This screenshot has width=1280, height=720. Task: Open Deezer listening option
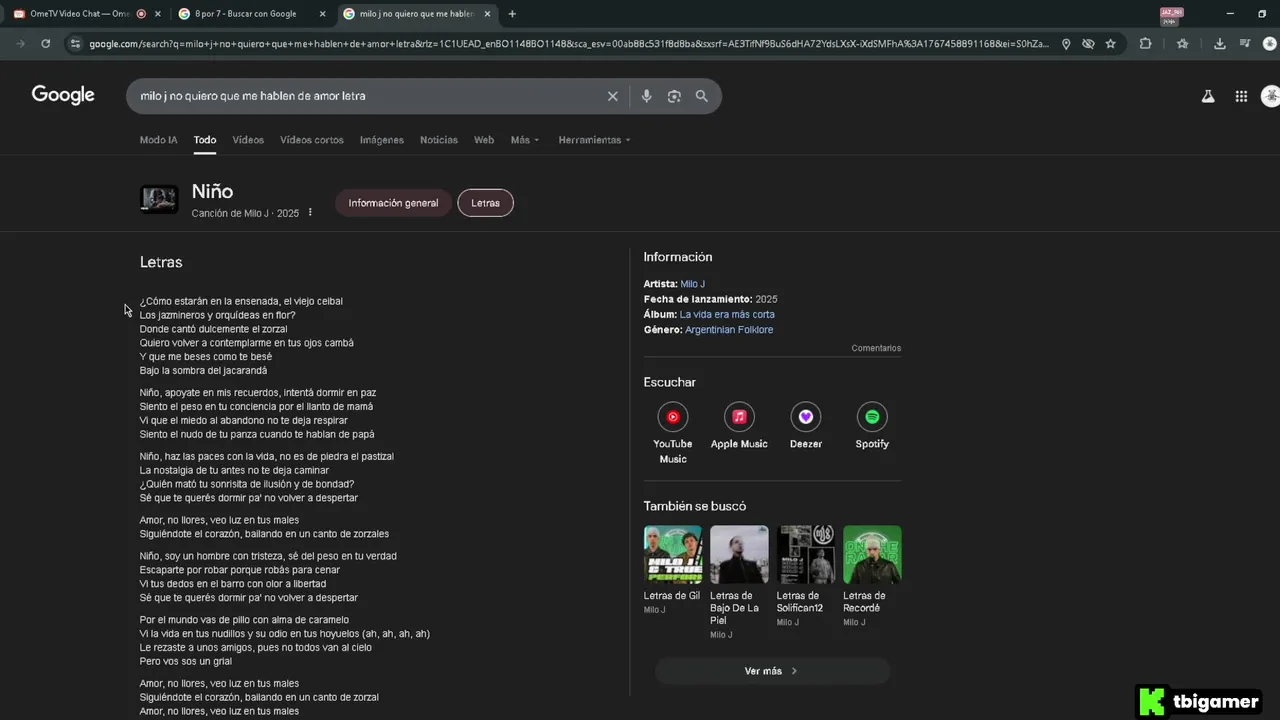tap(806, 426)
